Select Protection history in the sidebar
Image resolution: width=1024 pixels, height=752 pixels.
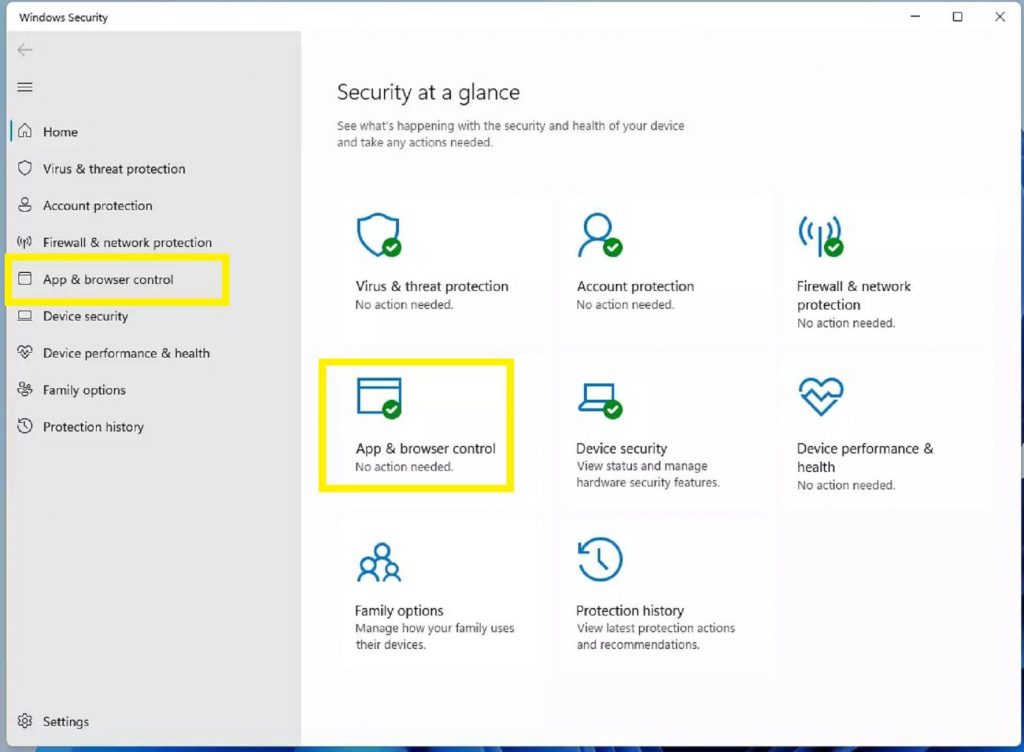click(93, 427)
